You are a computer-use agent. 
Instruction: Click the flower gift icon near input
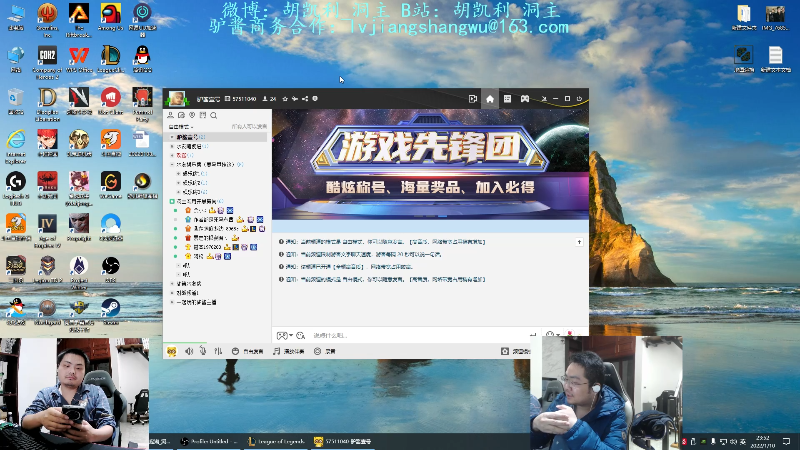(570, 334)
